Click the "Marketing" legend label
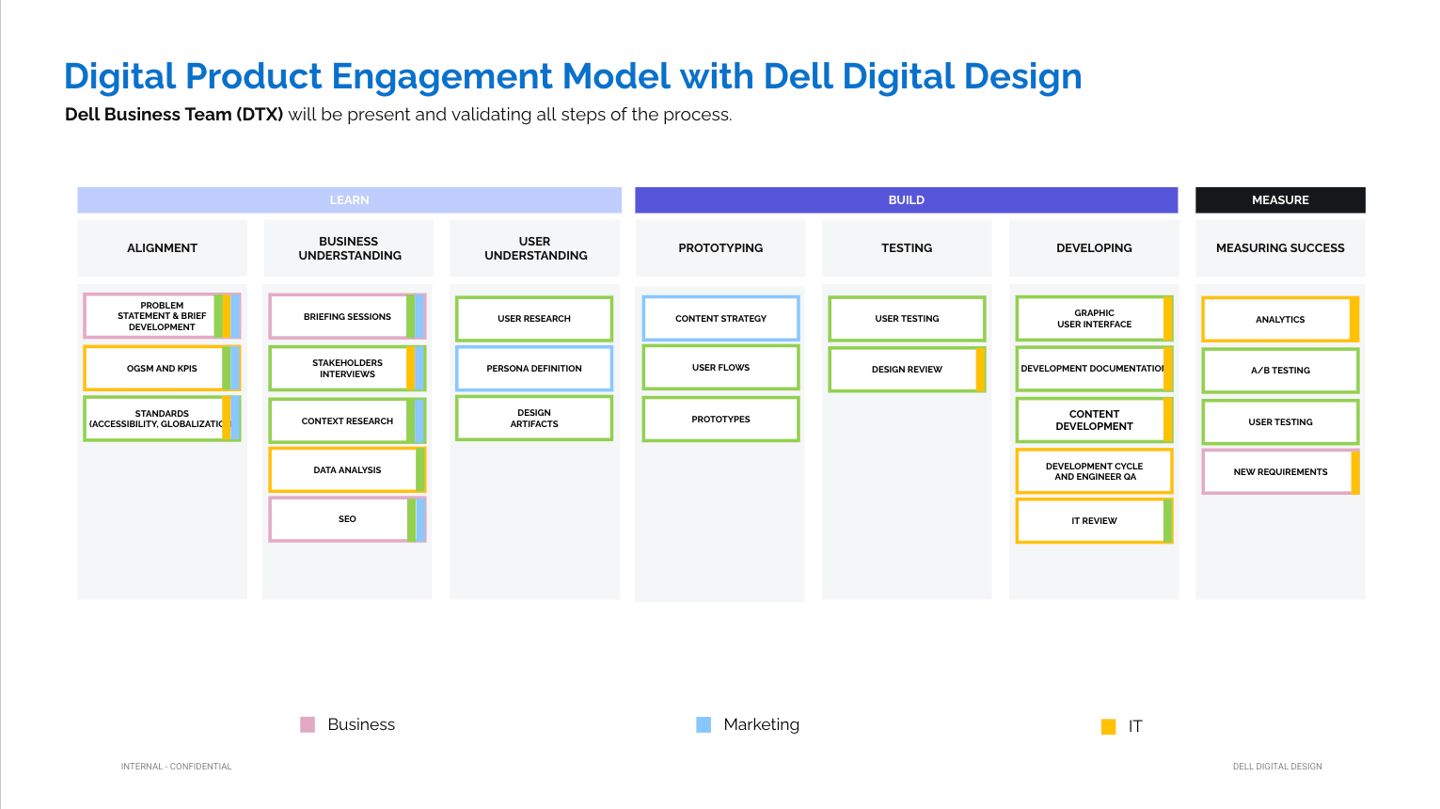1440x809 pixels. [761, 724]
